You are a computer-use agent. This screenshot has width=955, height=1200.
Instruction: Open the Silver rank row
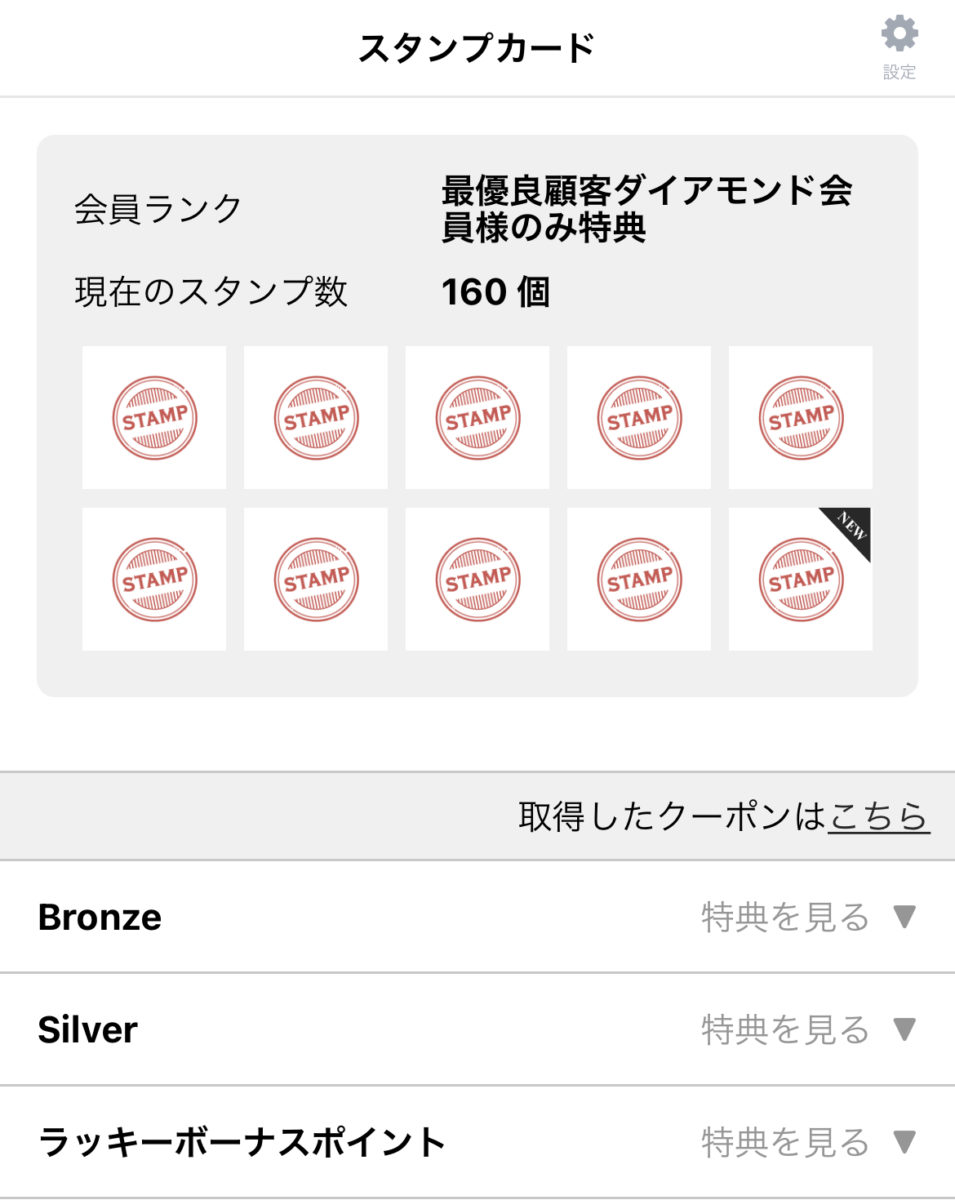(88, 1029)
